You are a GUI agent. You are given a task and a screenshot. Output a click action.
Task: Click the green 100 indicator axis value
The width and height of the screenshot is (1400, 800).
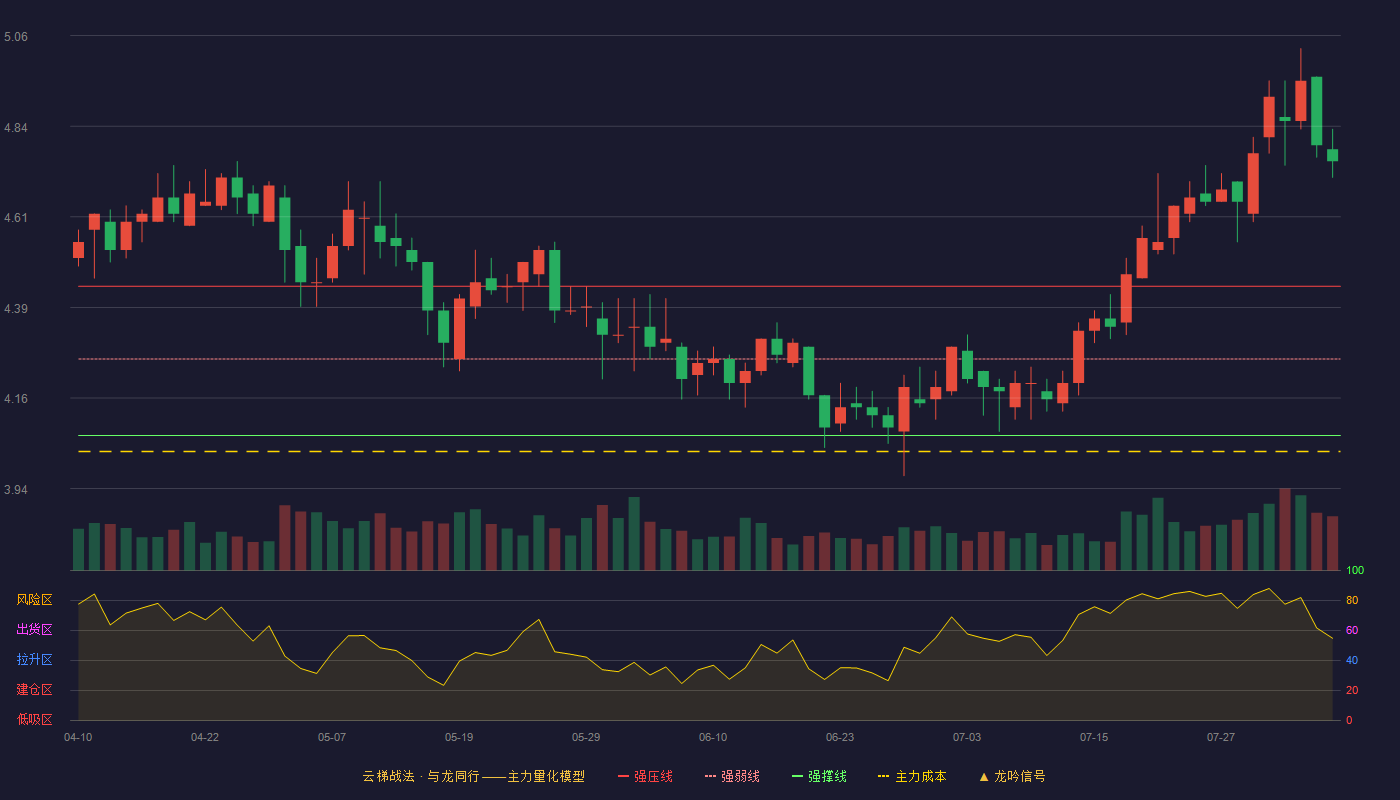click(1355, 571)
